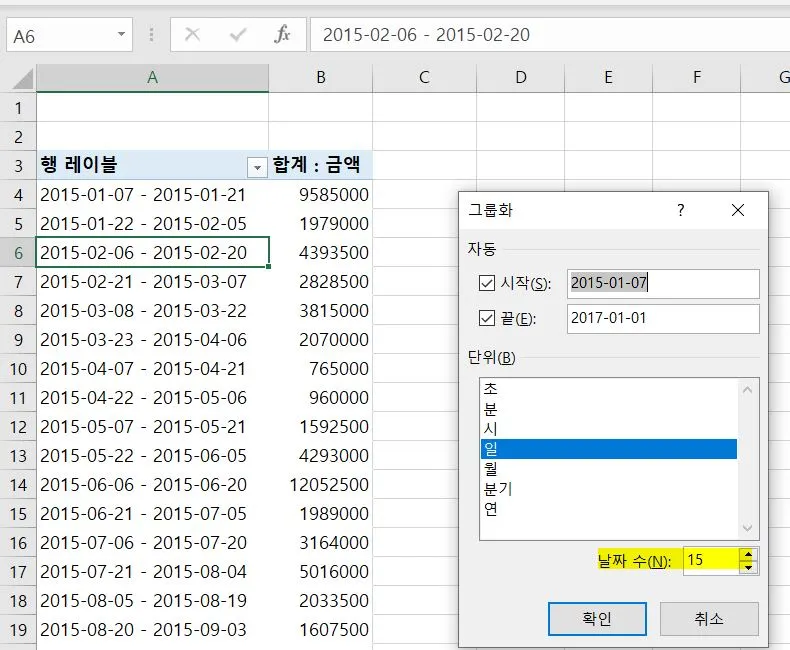Click the 날짜 수 field showing 15
Viewport: 790px width, 650px height.
(711, 560)
